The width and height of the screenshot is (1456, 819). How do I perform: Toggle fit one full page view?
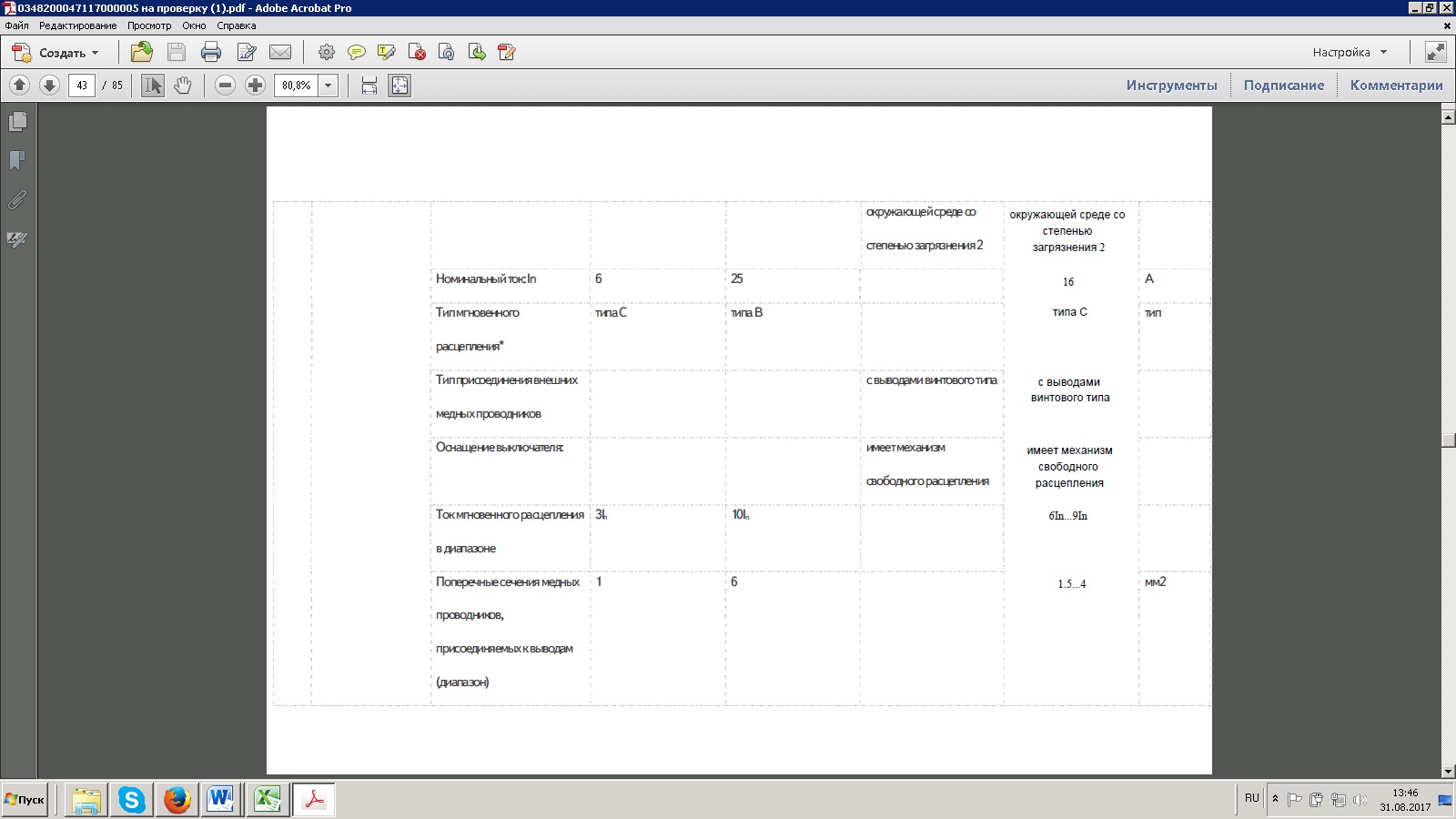[399, 86]
